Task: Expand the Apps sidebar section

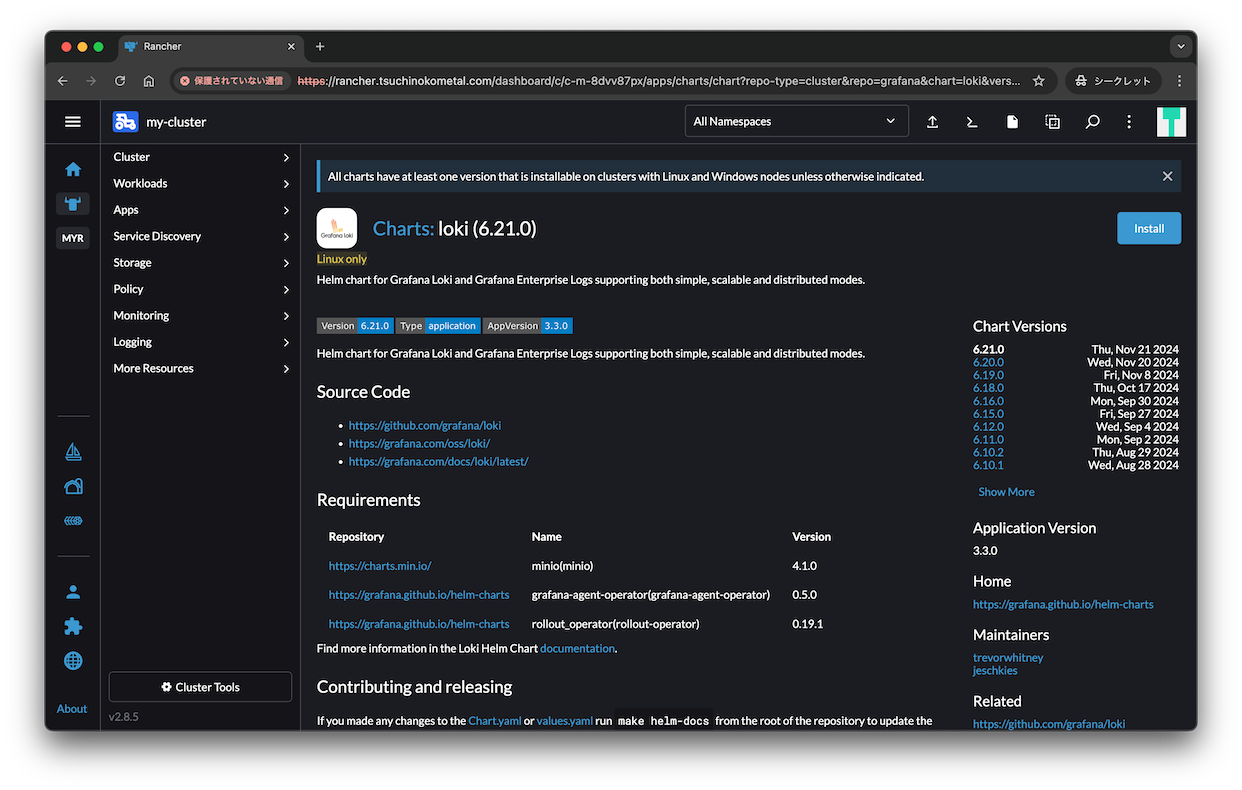Action: (200, 210)
